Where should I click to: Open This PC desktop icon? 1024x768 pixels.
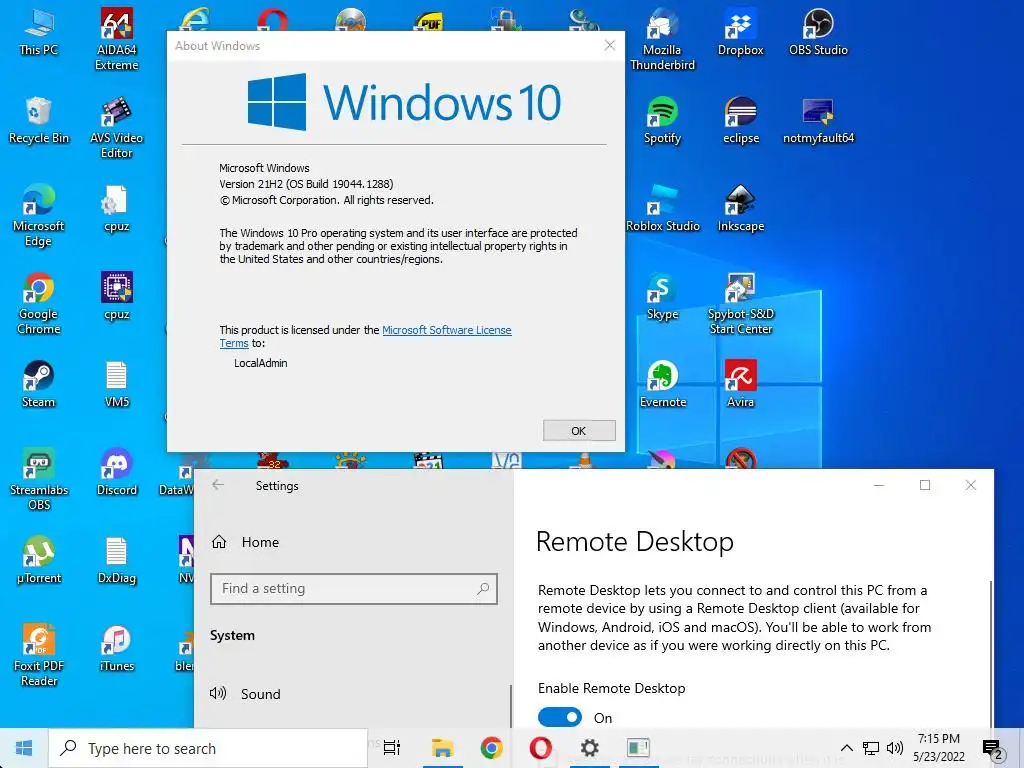tap(39, 33)
